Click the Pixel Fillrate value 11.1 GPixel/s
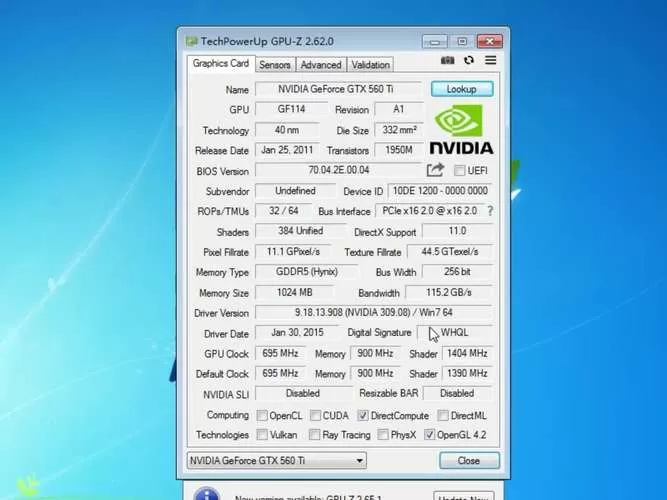Screen dimensions: 667x500 pyautogui.click(x=293, y=251)
